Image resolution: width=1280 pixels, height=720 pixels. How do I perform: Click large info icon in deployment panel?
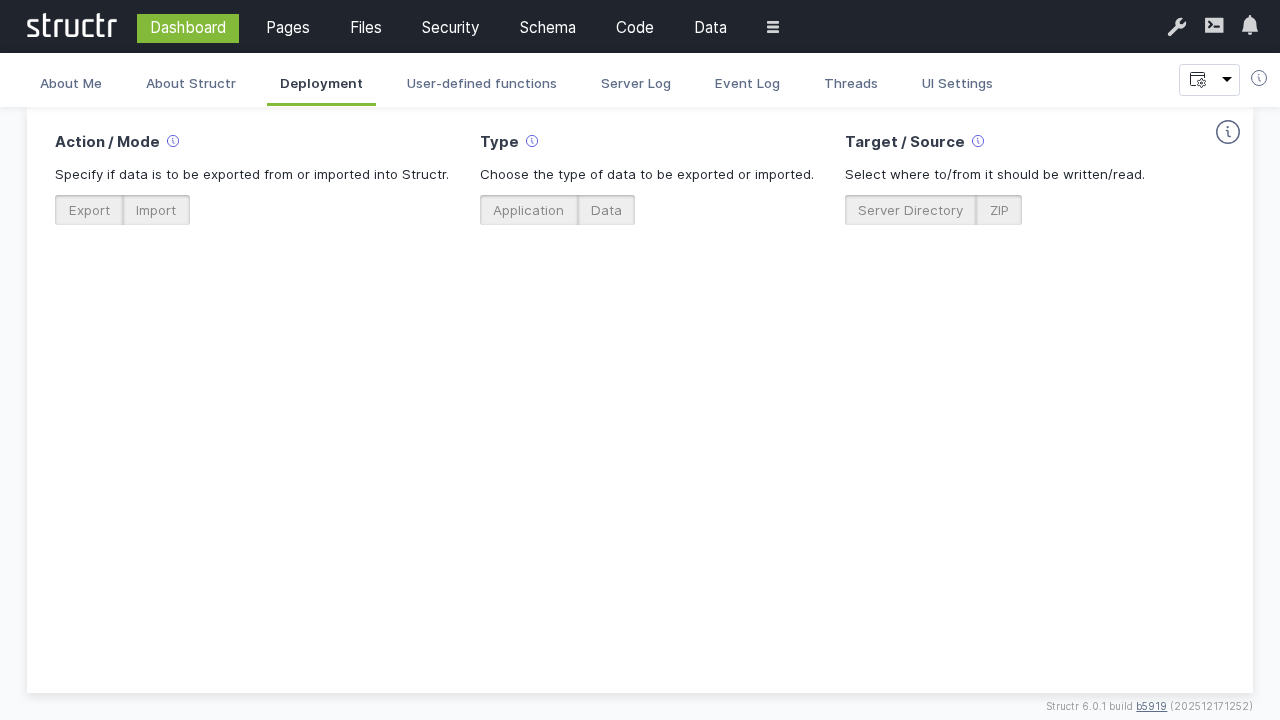(x=1227, y=132)
